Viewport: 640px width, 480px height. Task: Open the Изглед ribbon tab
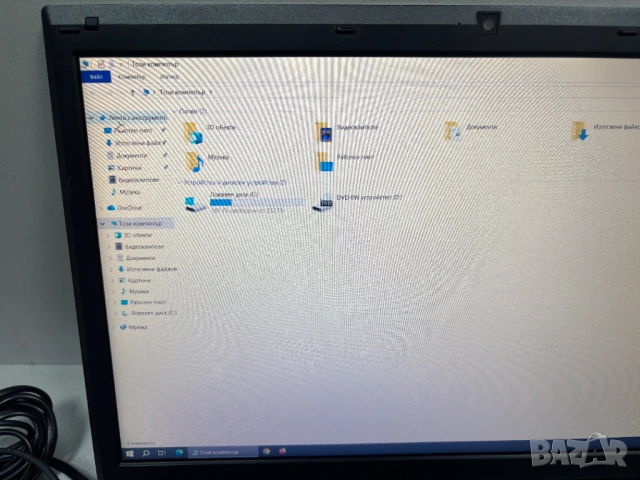[x=169, y=76]
